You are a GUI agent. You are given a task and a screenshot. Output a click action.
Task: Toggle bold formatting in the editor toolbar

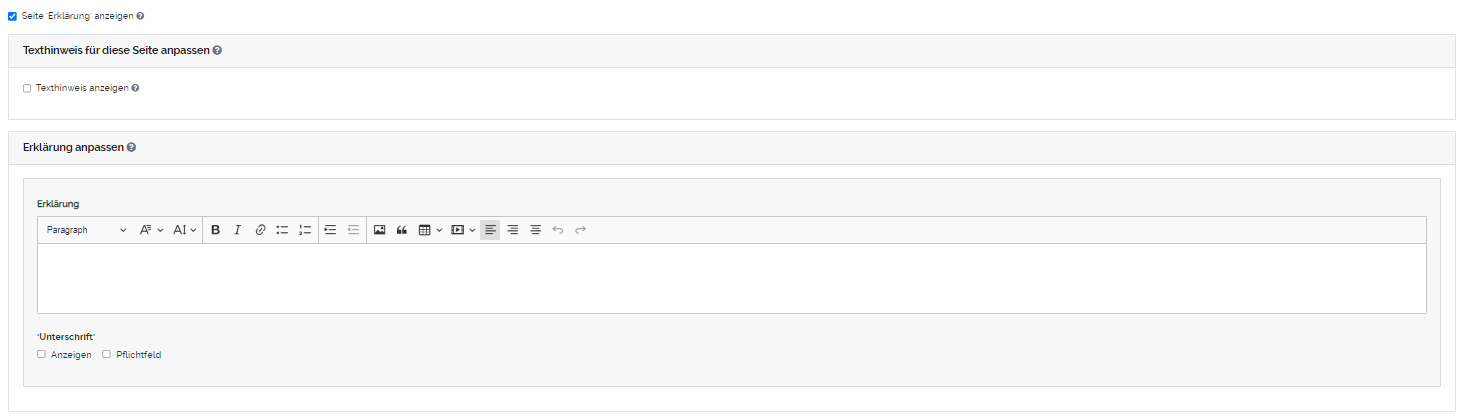tap(215, 230)
